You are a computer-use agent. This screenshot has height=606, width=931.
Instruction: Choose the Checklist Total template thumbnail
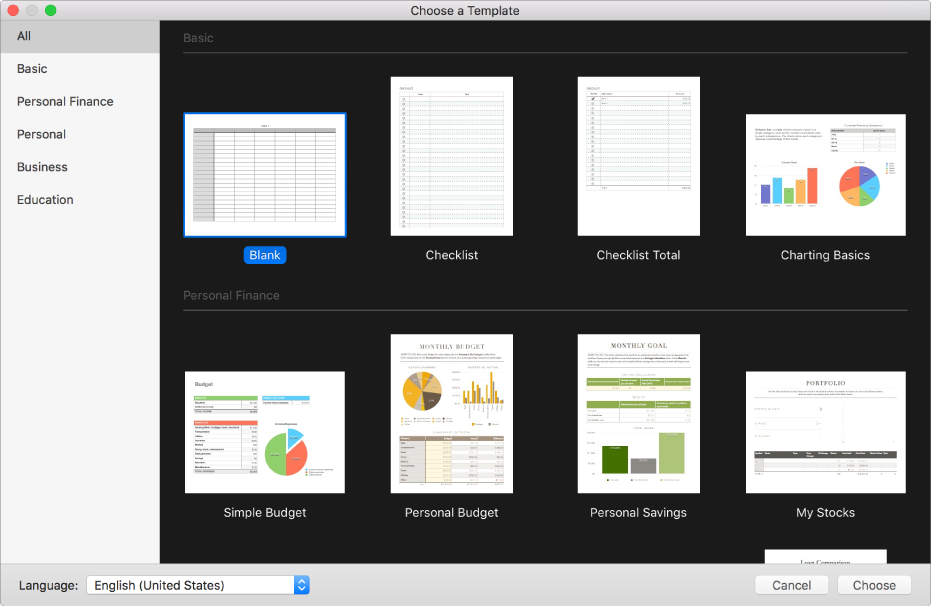638,156
